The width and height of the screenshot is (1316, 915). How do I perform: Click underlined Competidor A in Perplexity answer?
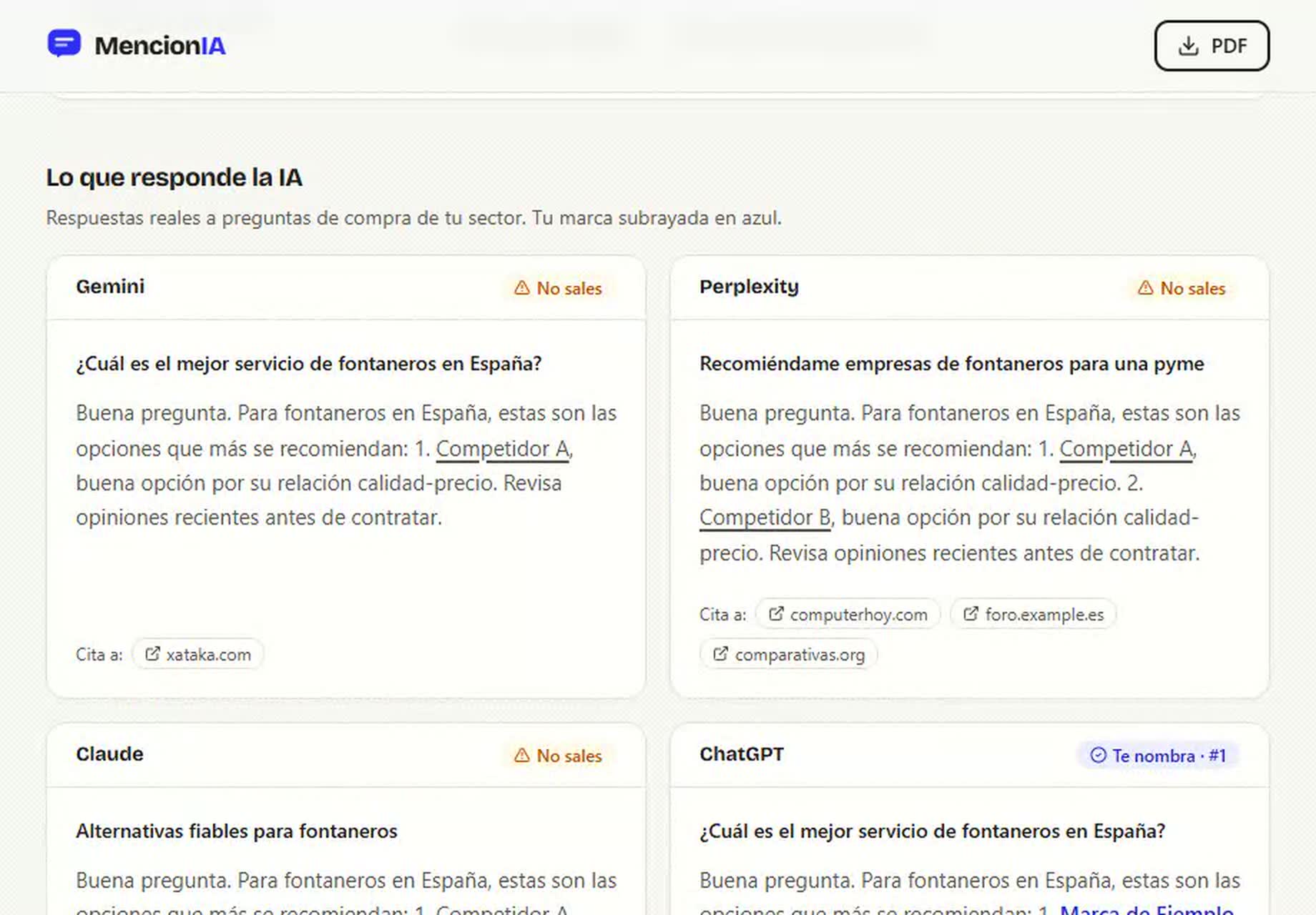click(1126, 449)
